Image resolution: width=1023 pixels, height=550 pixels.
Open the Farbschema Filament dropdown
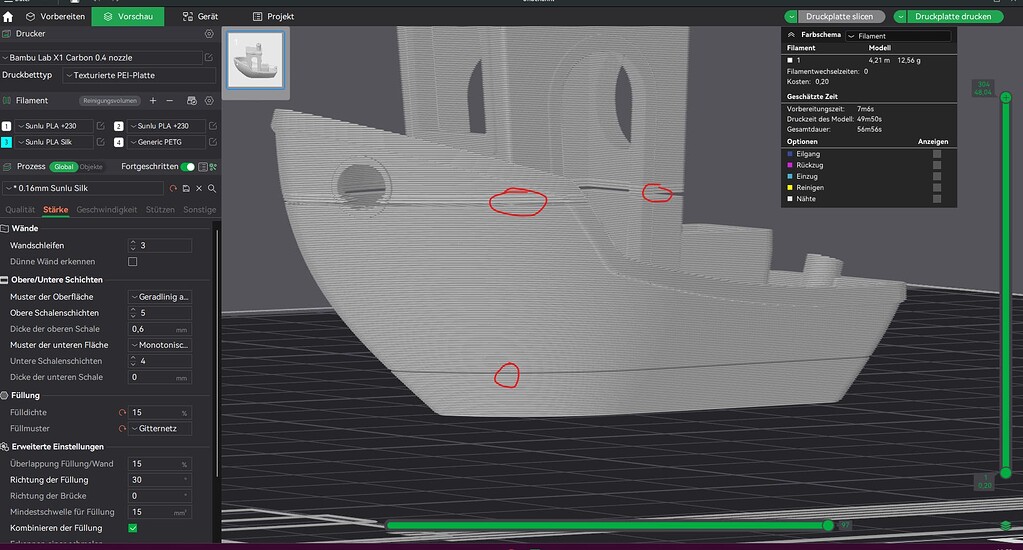point(898,36)
